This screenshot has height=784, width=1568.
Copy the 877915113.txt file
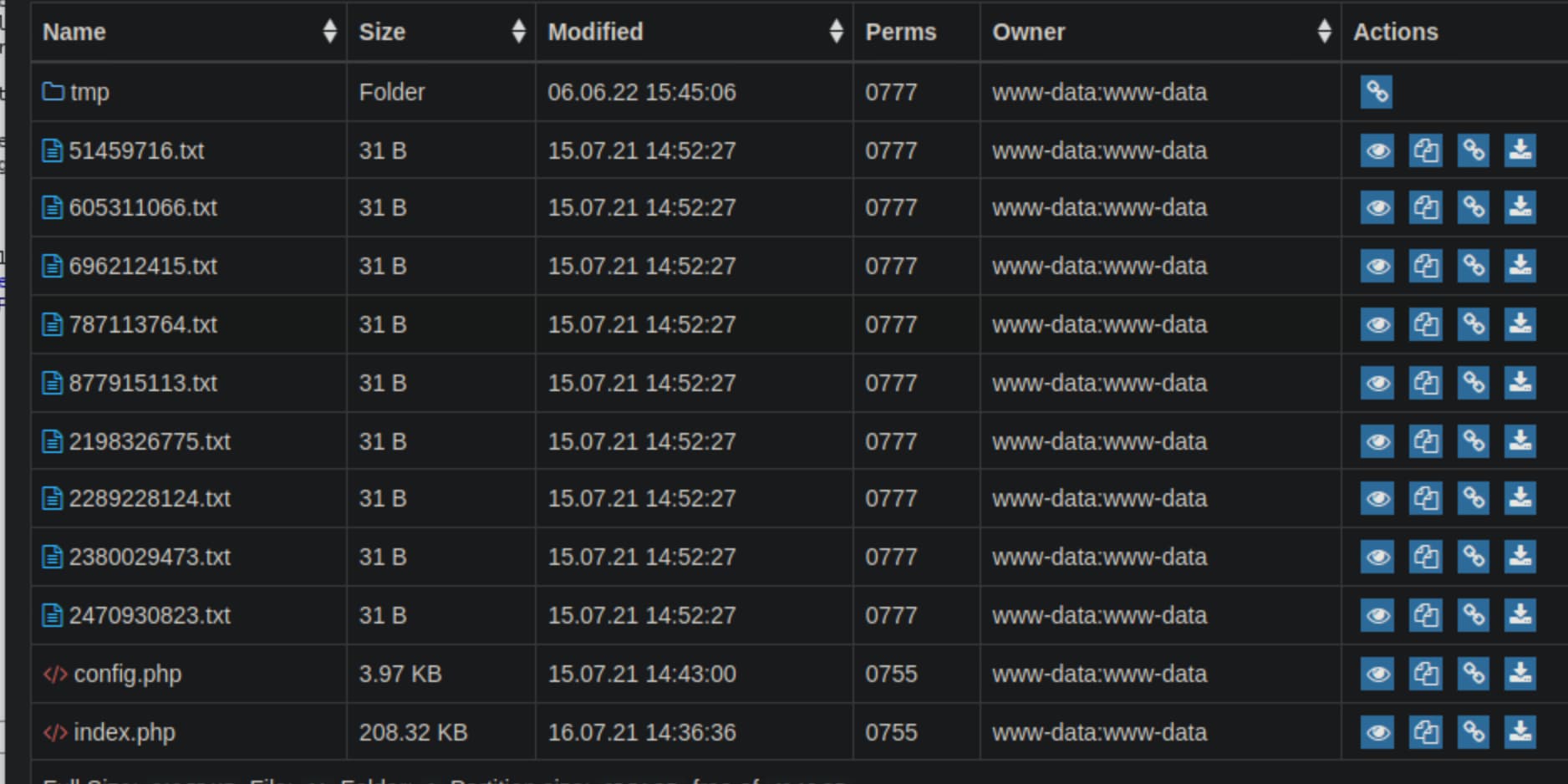[1425, 383]
